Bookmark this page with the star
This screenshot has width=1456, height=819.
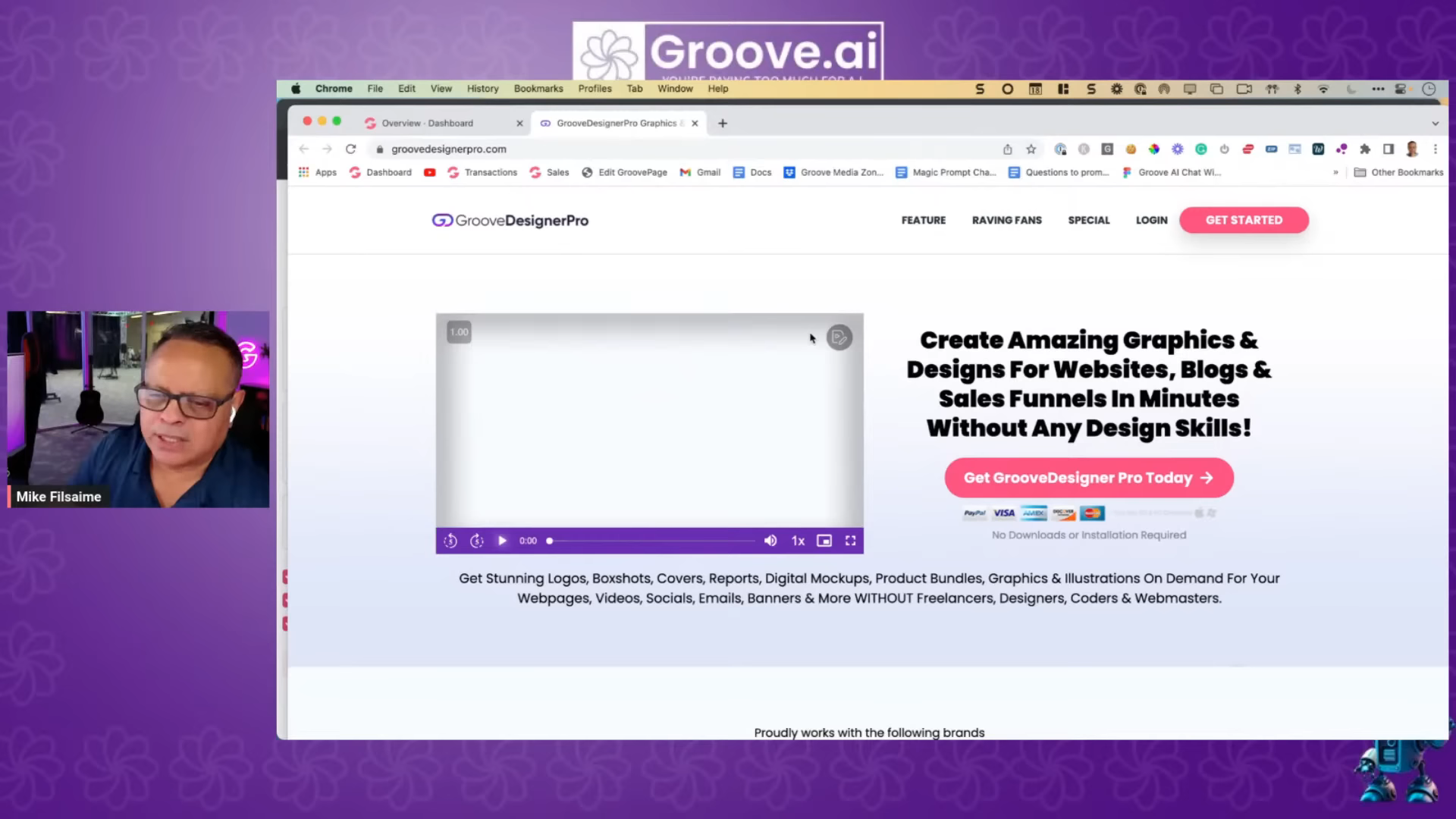pos(1031,149)
